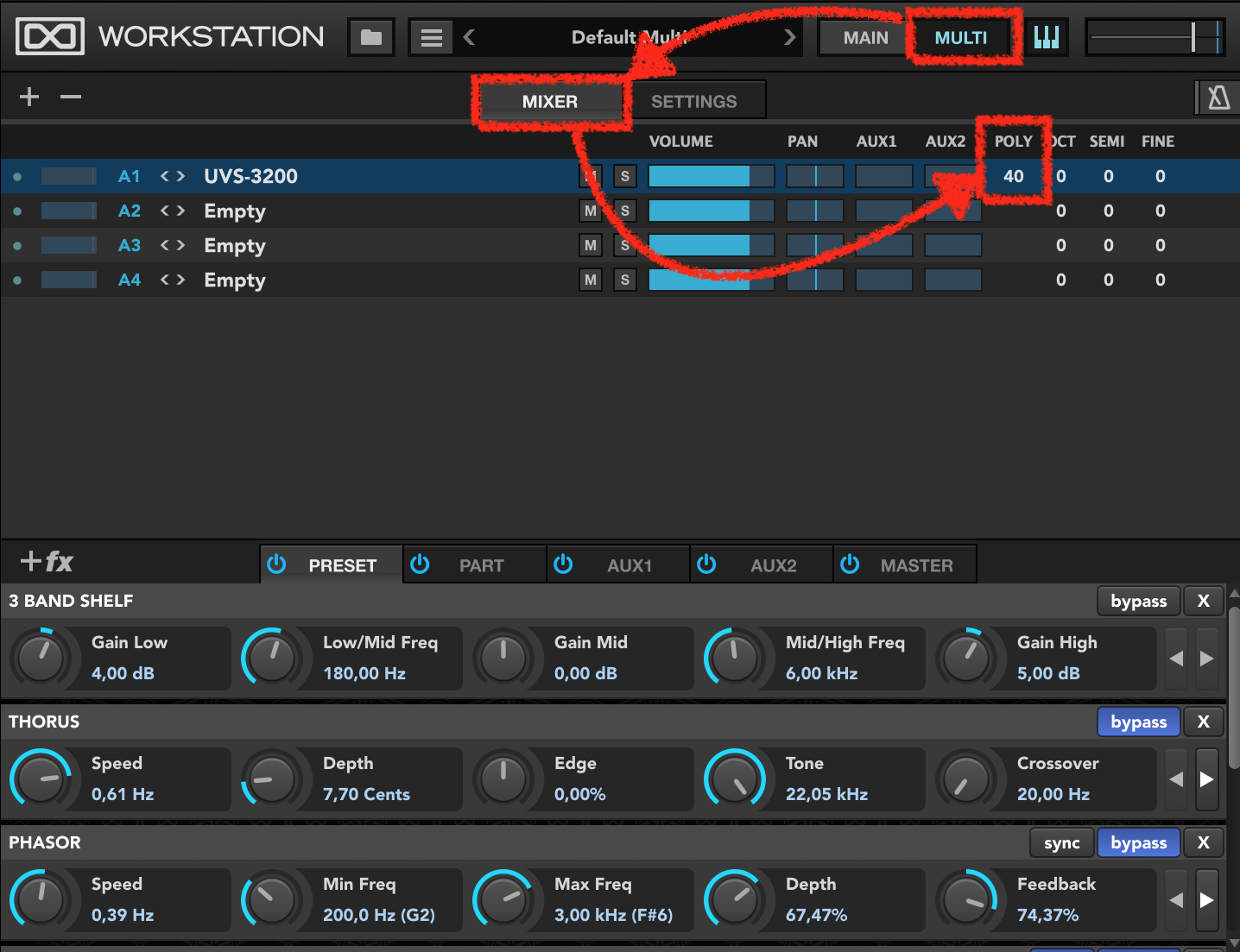This screenshot has height=952, width=1240.
Task: Adjust the master volume slider top right
Action: [1193, 36]
